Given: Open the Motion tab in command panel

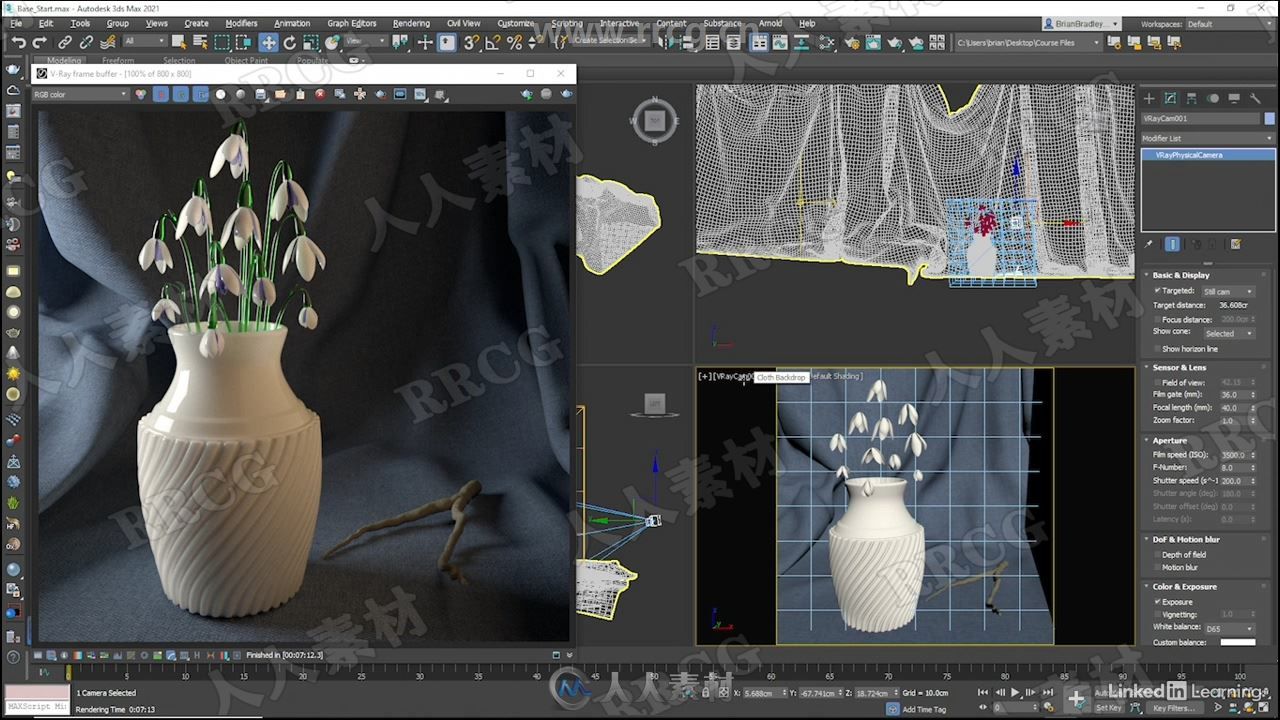Looking at the screenshot, I should [x=1213, y=98].
